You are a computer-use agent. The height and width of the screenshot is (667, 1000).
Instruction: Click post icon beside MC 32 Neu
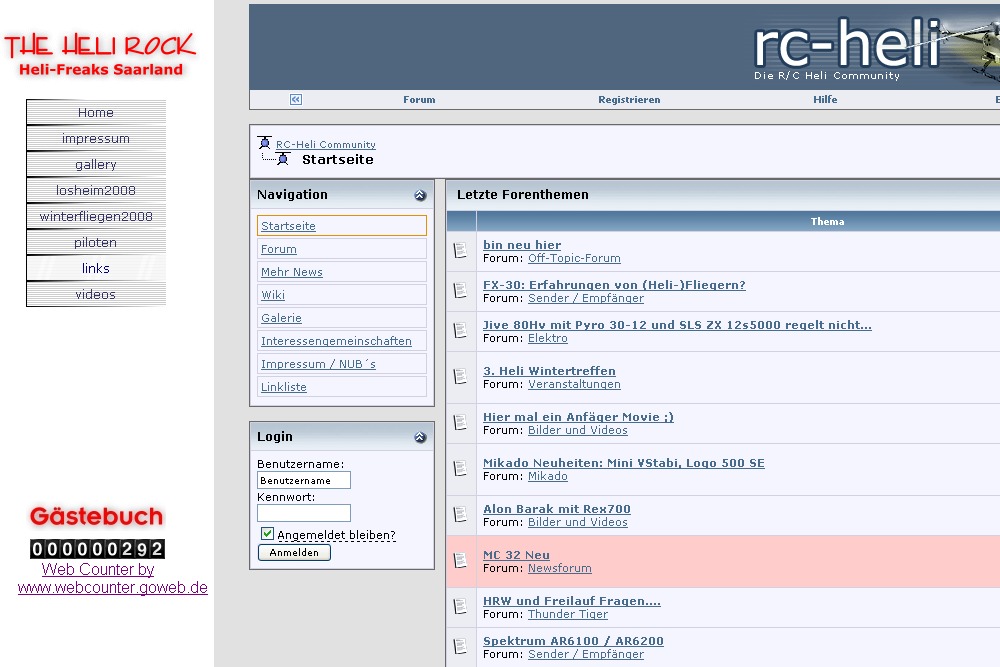460,561
